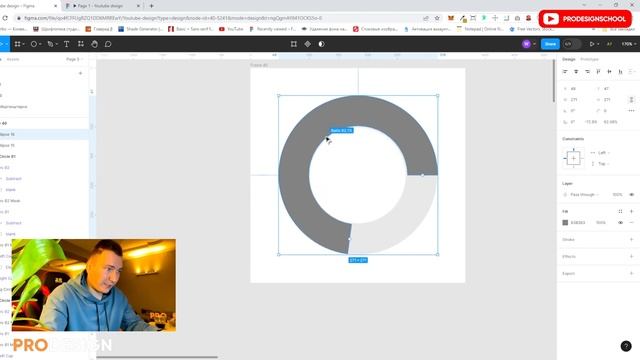Switch to Page 1 Youtube design browser tab
The width and height of the screenshot is (640, 360).
point(103,6)
